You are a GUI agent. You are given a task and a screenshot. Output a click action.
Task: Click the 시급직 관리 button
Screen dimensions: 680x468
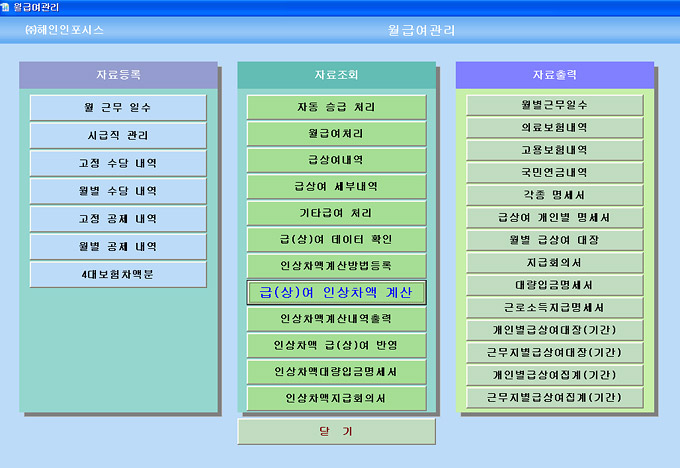(x=118, y=135)
